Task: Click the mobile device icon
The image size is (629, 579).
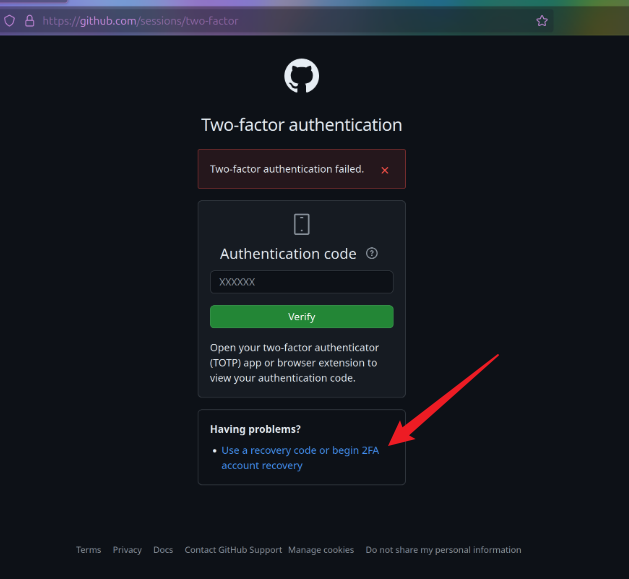Action: click(301, 224)
